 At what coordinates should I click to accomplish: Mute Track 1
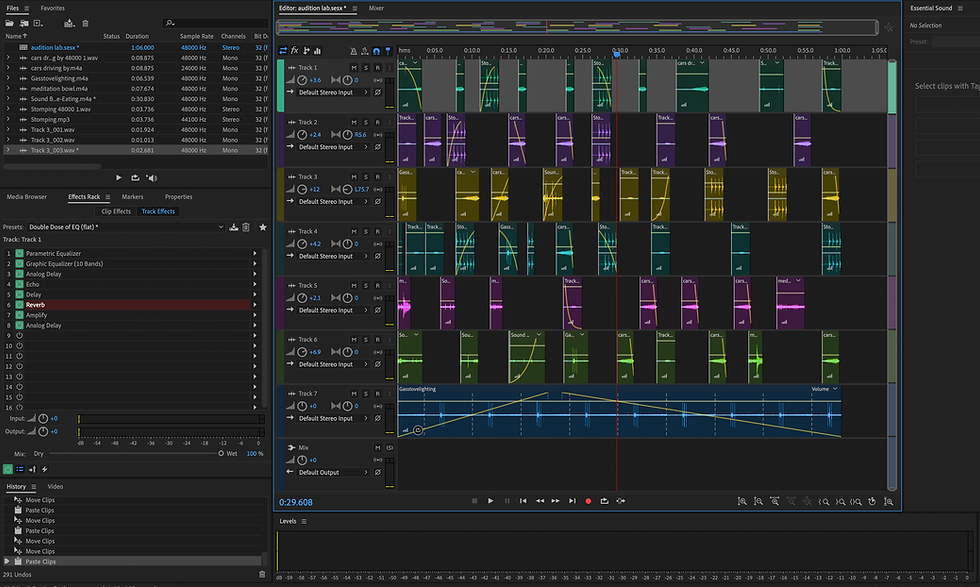(354, 68)
